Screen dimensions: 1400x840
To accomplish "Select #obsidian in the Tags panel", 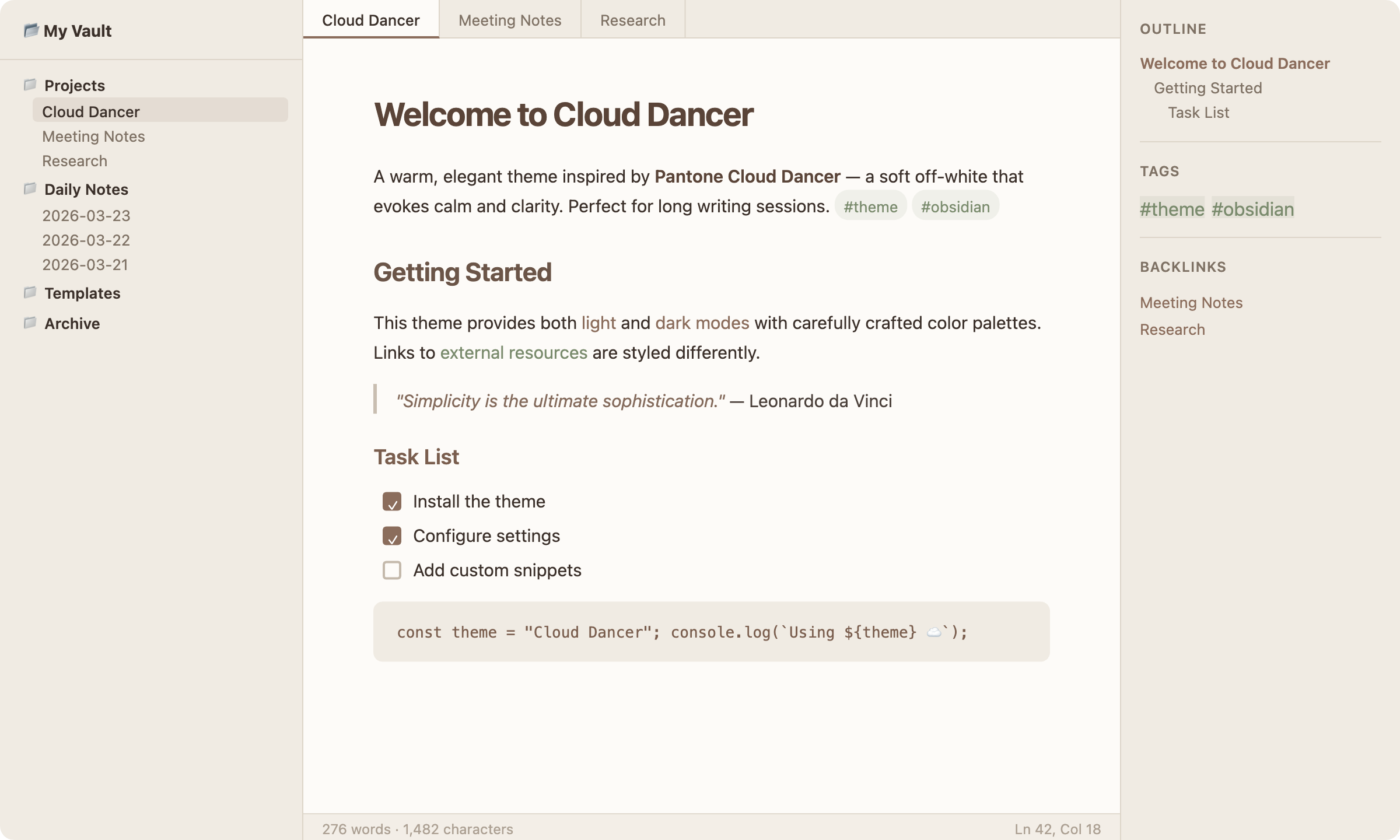I will (1252, 208).
